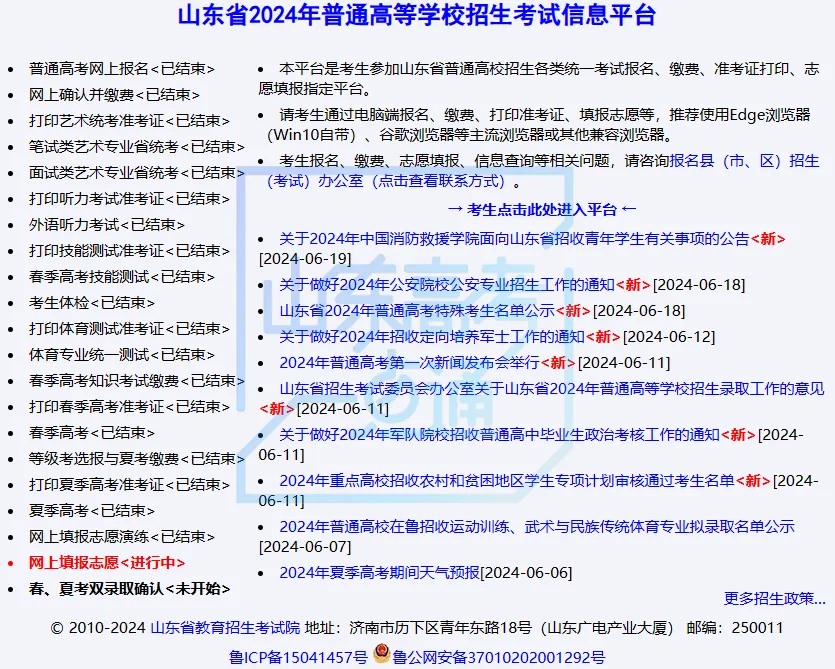This screenshot has height=669, width=835.
Task: Click the public security badge emblem icon
Action: point(381,655)
